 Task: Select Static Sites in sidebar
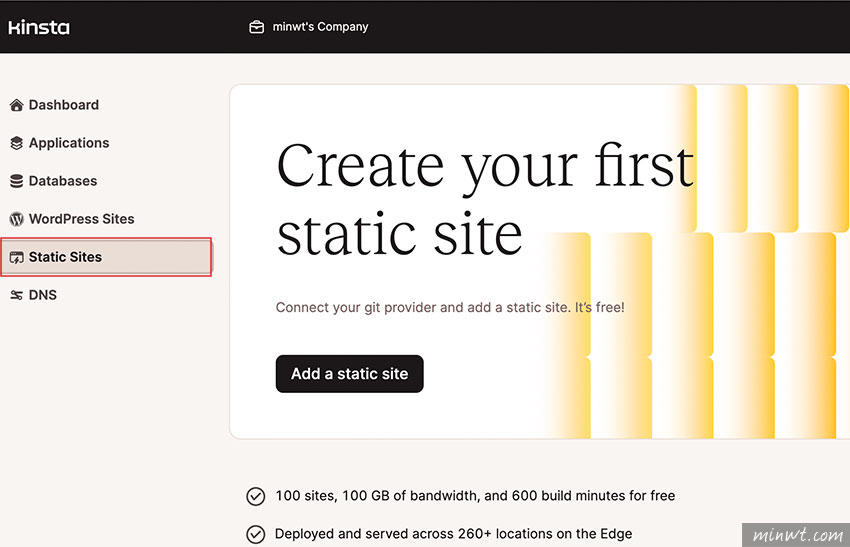click(x=107, y=257)
